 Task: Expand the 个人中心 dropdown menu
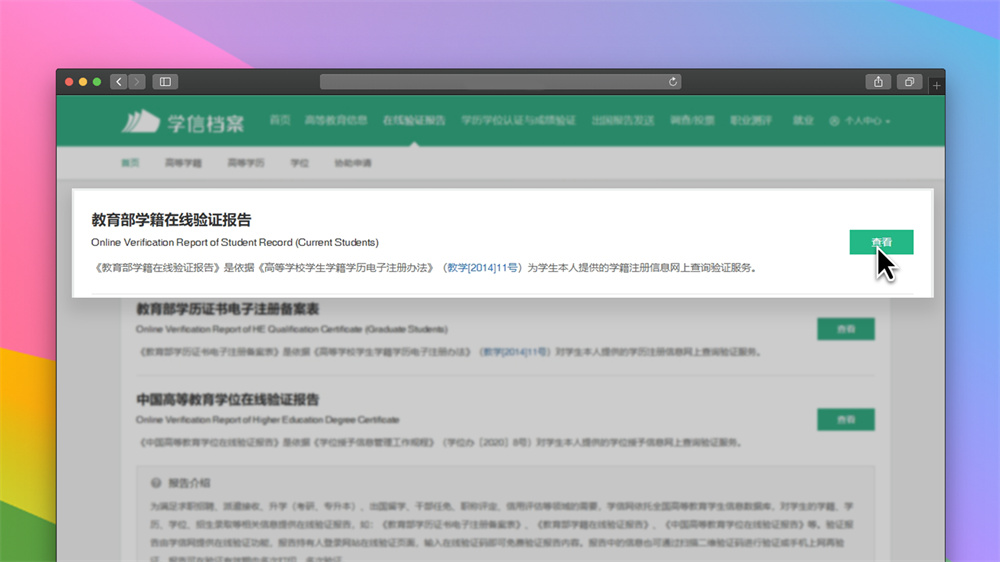click(860, 121)
